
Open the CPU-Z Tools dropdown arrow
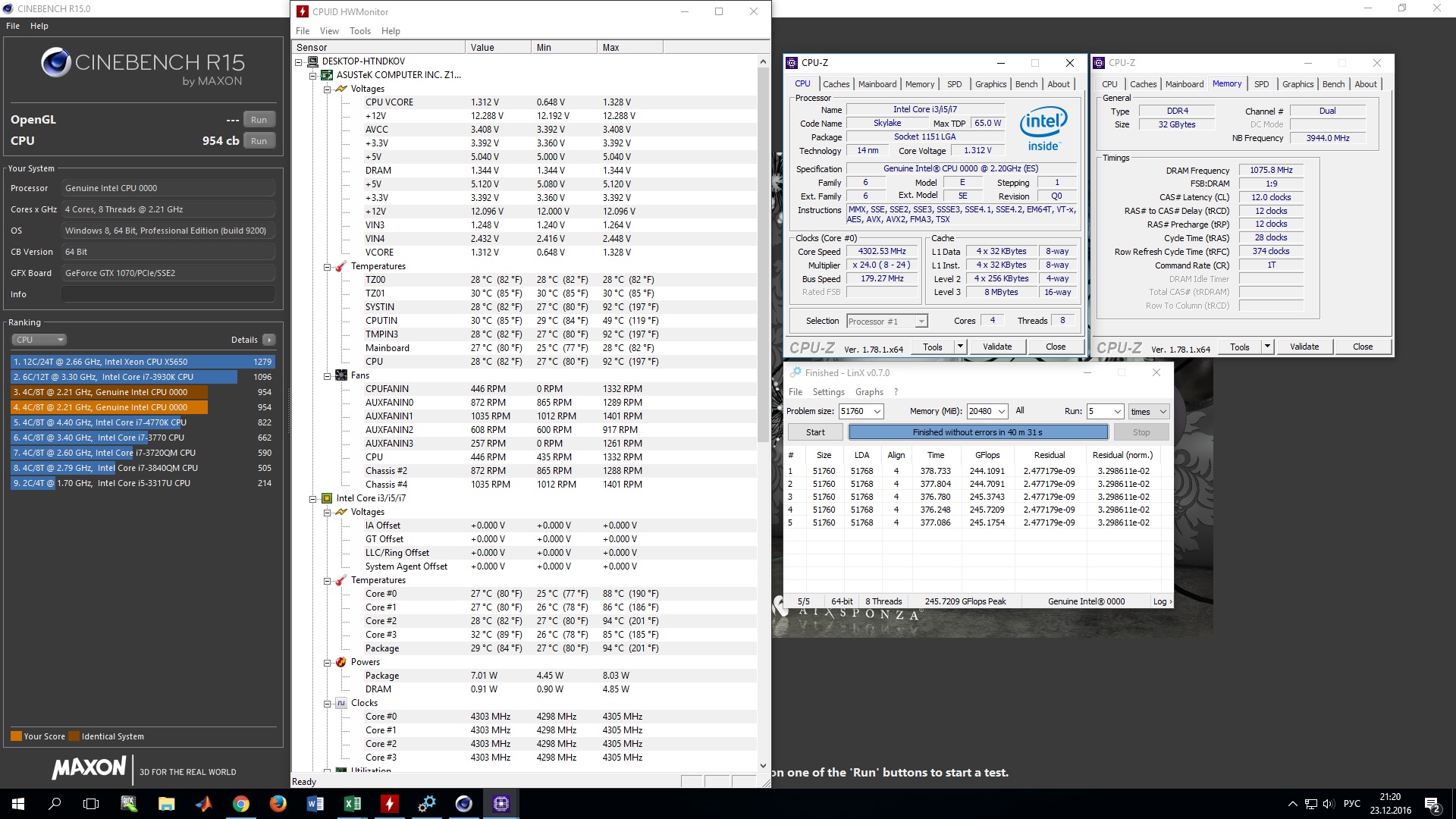[x=960, y=347]
